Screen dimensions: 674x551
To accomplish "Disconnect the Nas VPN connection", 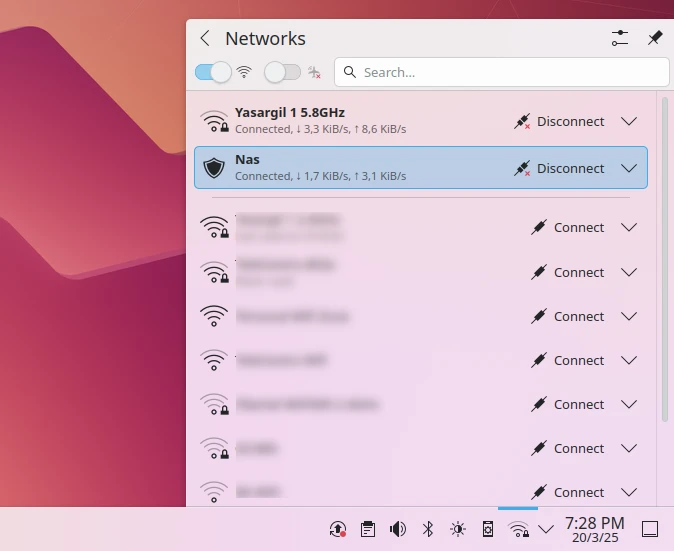I will (560, 168).
